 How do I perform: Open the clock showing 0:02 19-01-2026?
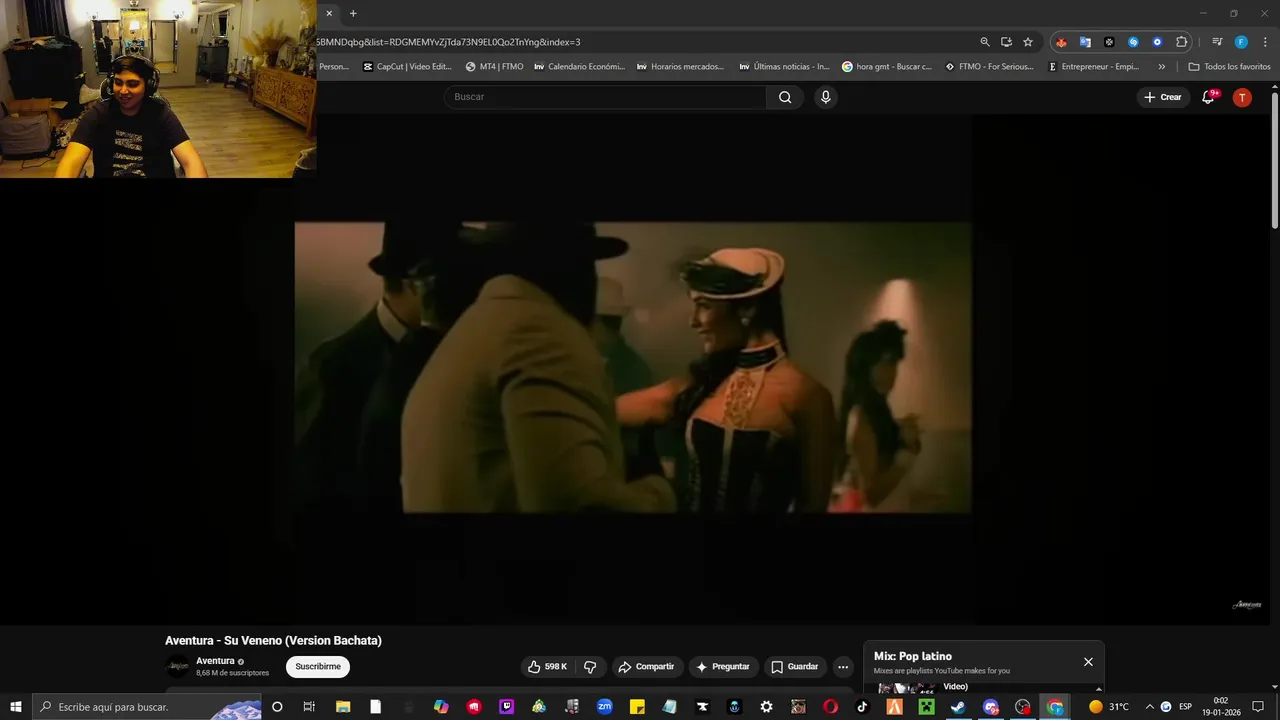coord(1221,706)
